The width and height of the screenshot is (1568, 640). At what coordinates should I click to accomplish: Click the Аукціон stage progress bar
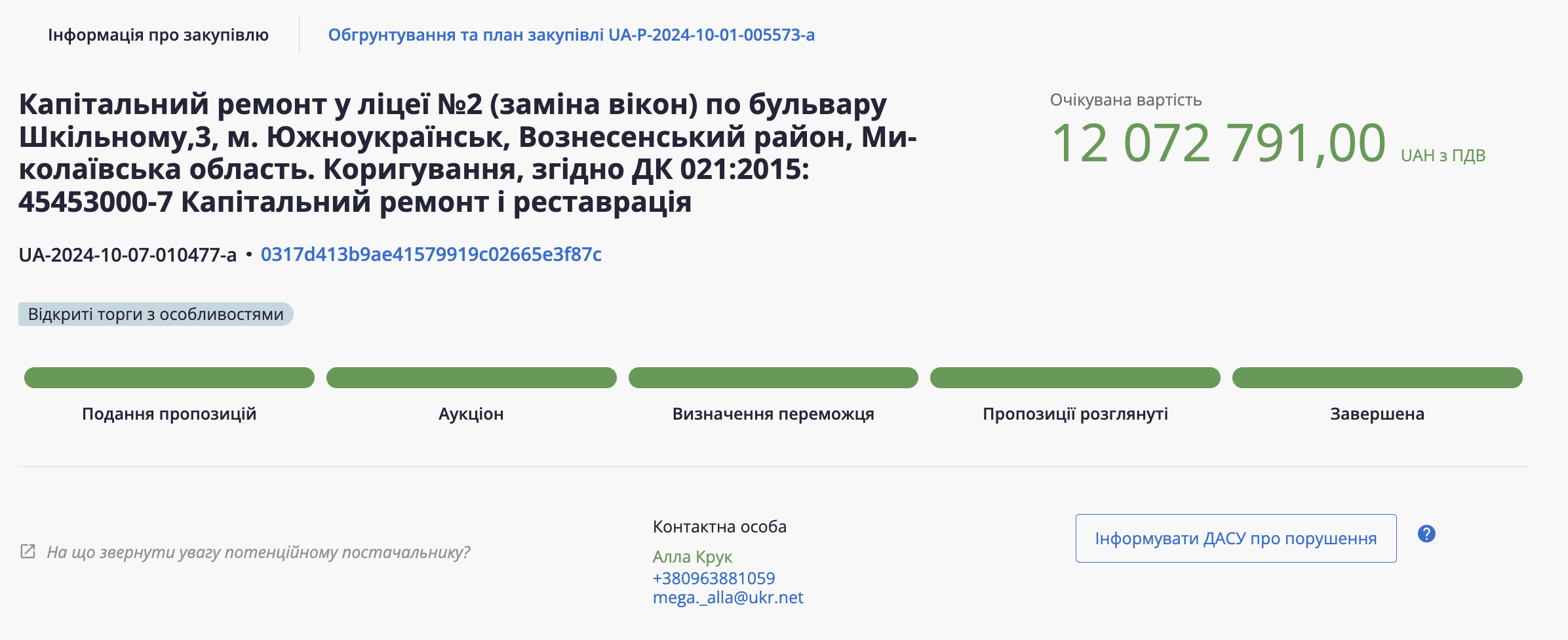(x=471, y=378)
